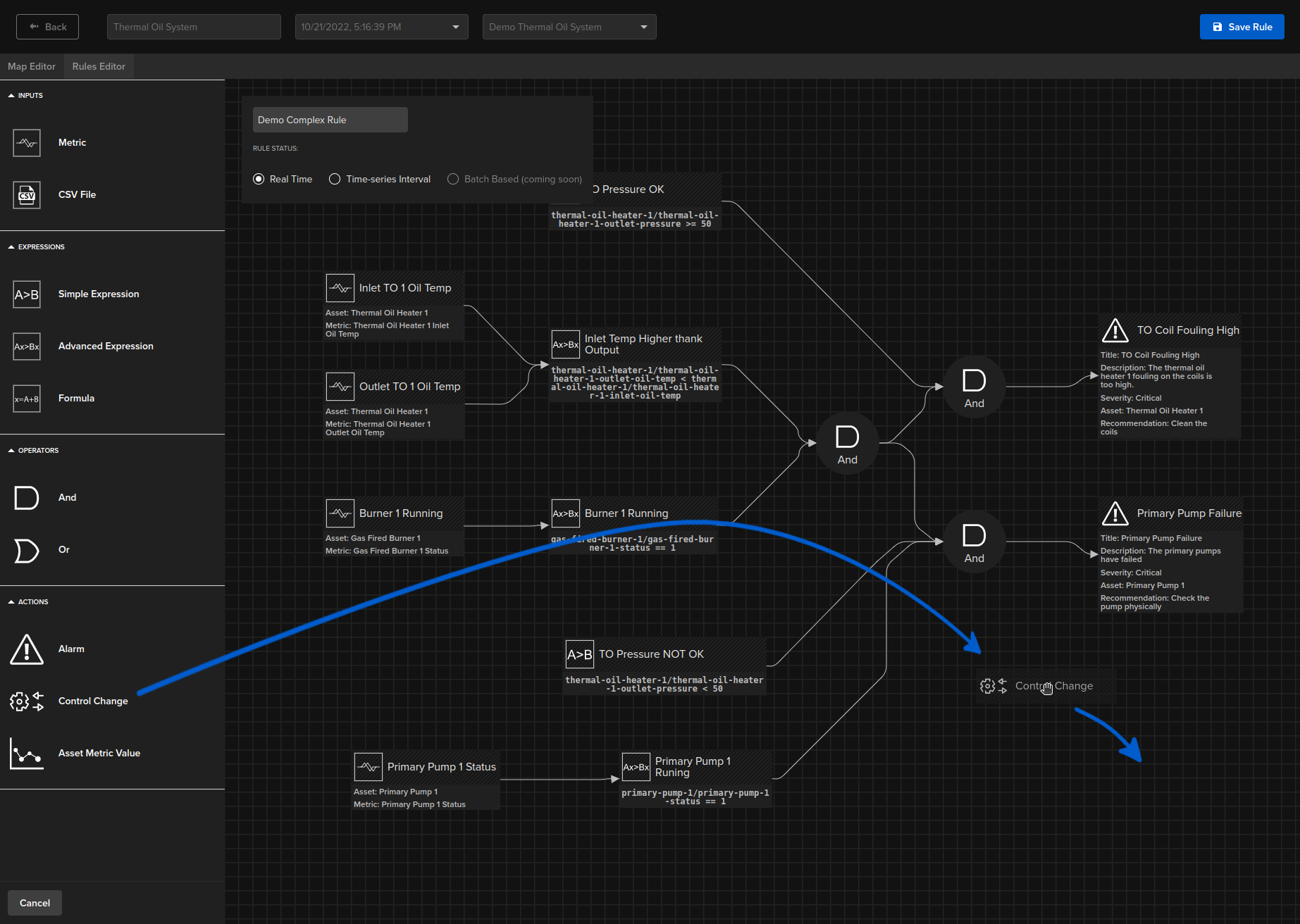Select the Formula icon in sidebar
The height and width of the screenshot is (924, 1300).
[x=27, y=399]
